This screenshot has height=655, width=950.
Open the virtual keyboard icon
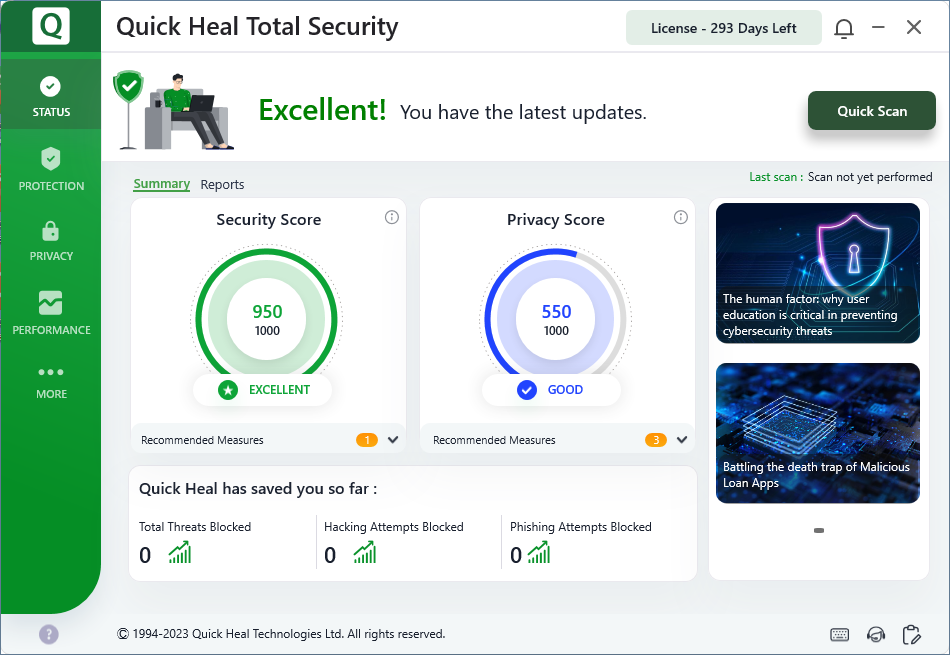point(840,634)
